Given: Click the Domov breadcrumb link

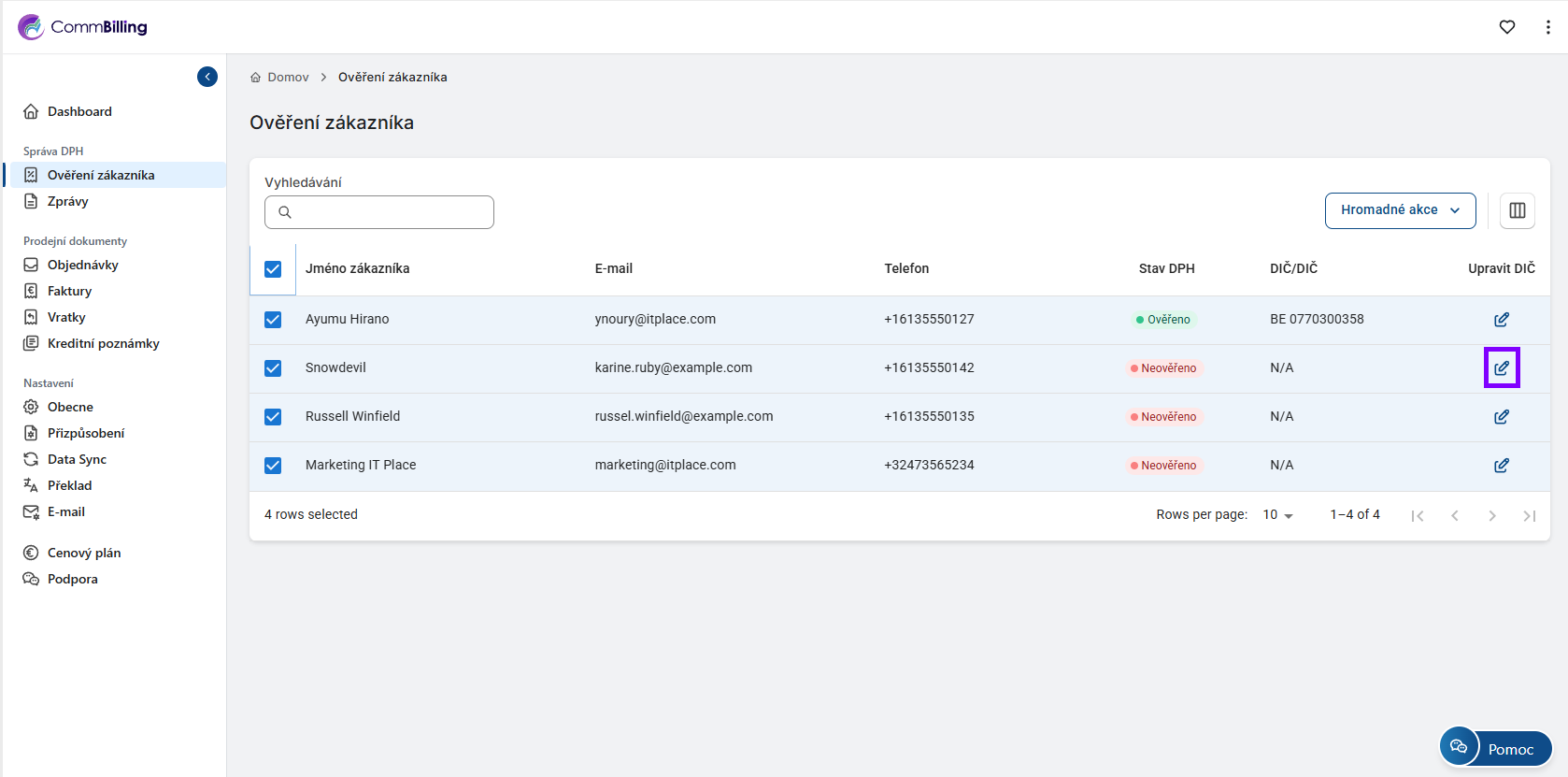Looking at the screenshot, I should (287, 78).
